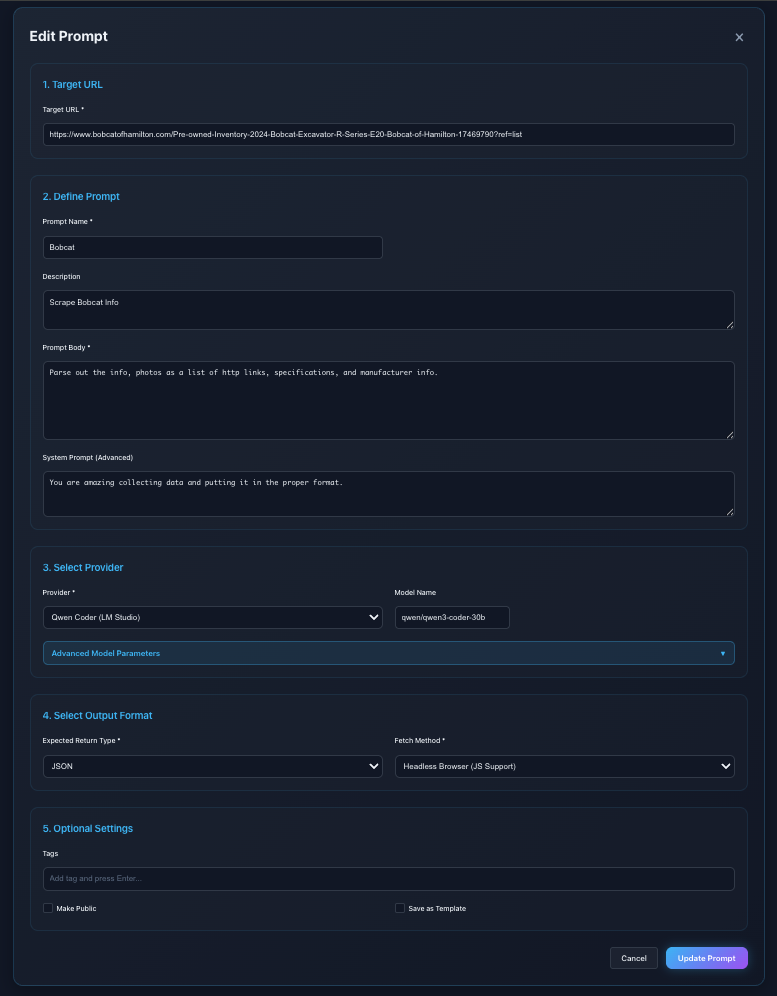The width and height of the screenshot is (777, 996).
Task: Click the Fetch Method dropdown chevron icon
Action: pyautogui.click(x=727, y=766)
